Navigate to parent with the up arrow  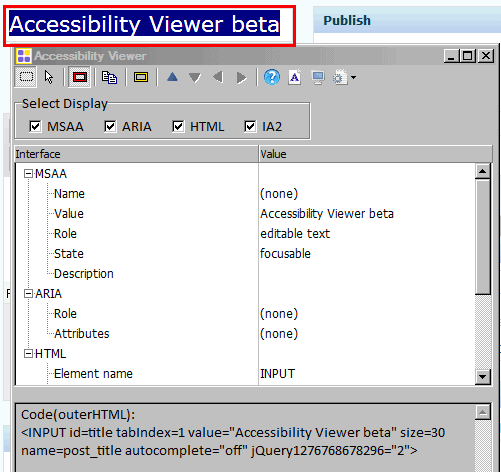point(172,77)
